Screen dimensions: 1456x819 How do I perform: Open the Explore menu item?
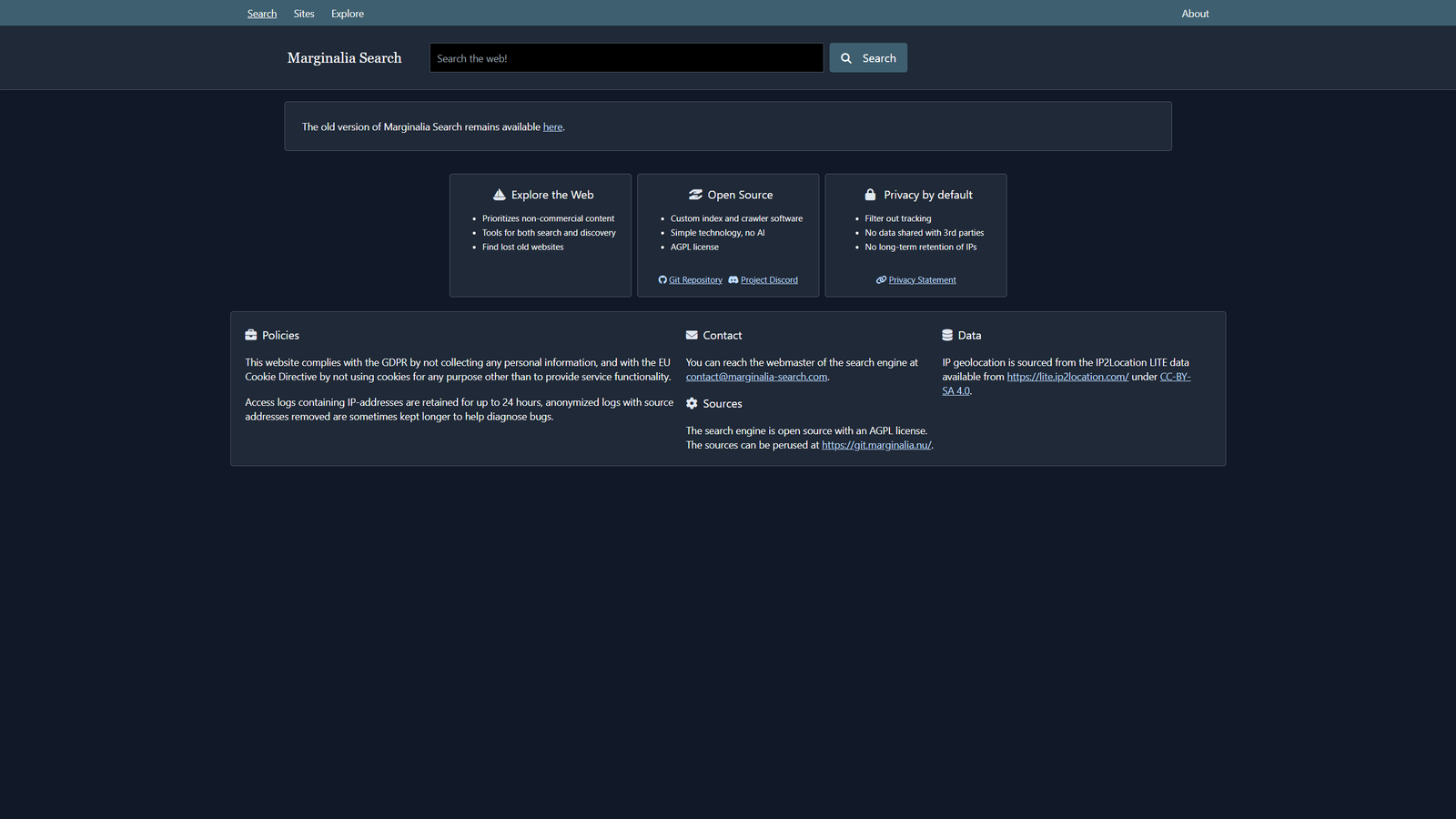click(x=348, y=14)
